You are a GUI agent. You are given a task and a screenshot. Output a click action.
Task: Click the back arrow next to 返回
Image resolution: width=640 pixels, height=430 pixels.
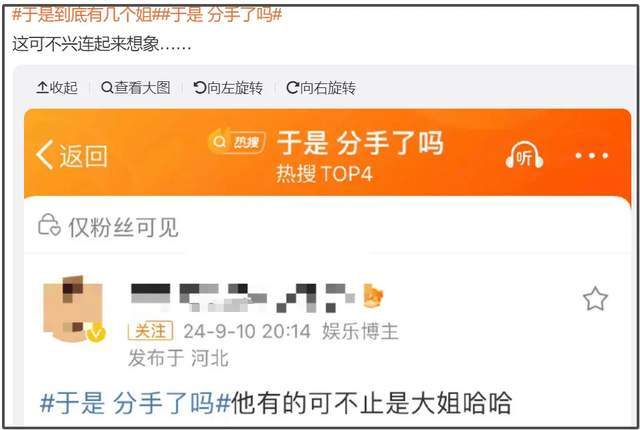coord(44,155)
